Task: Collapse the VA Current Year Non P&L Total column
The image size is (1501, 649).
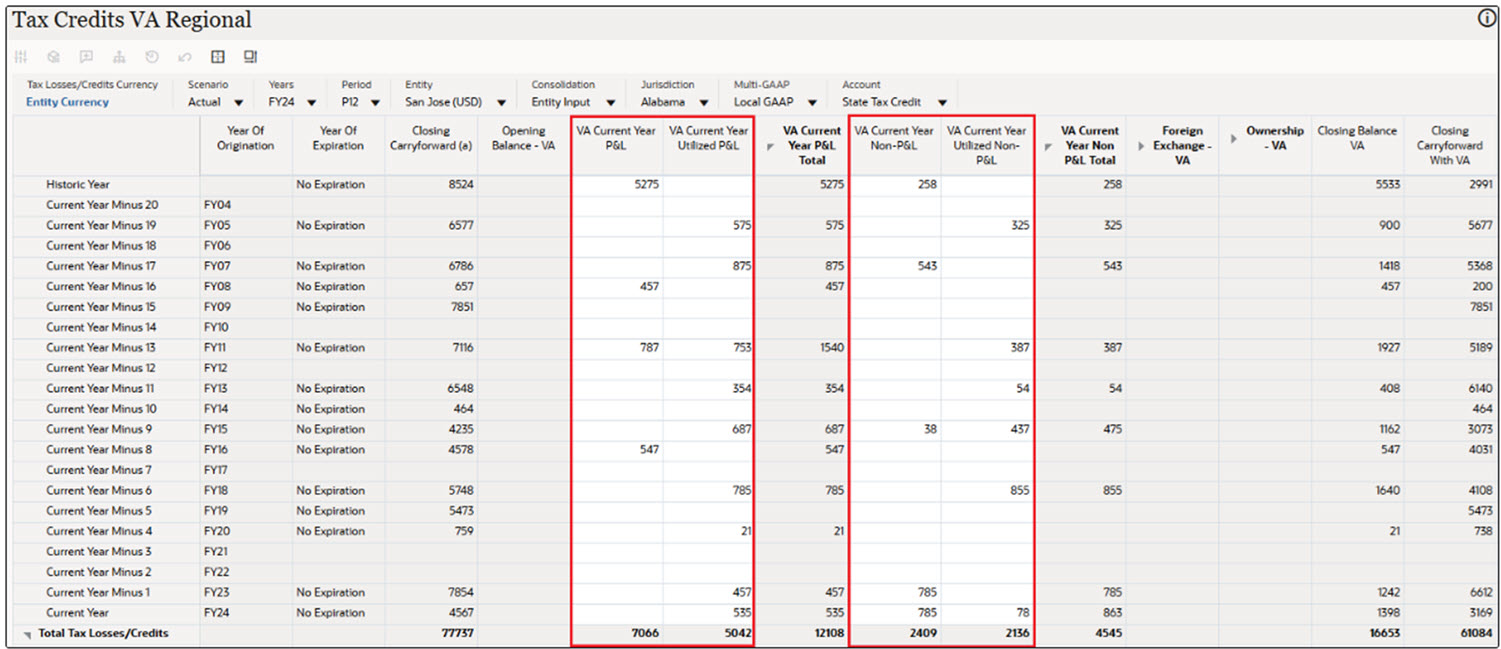Action: [1046, 146]
